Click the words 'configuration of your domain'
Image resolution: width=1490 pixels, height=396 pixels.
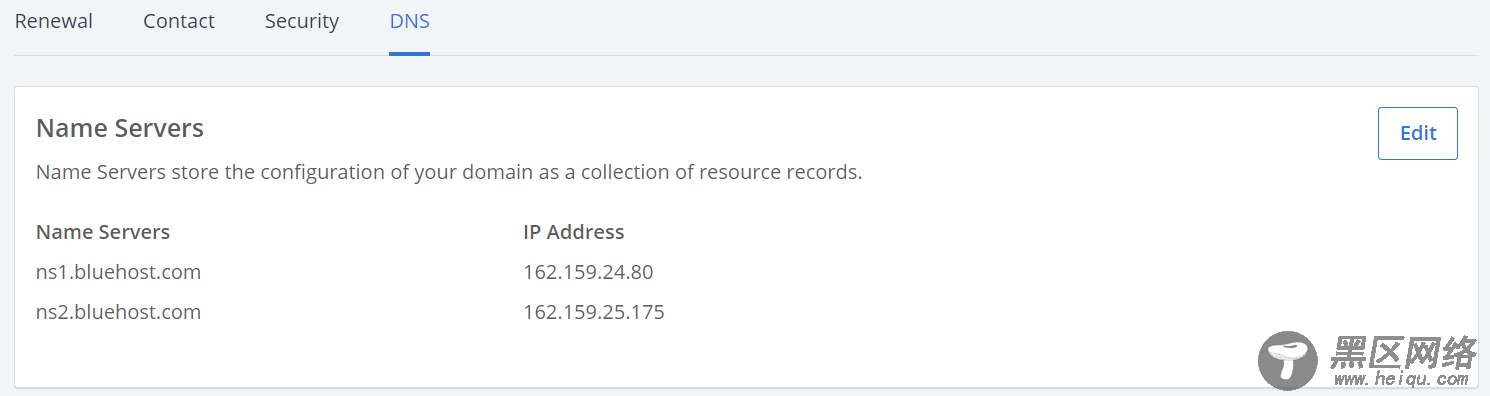pos(384,173)
